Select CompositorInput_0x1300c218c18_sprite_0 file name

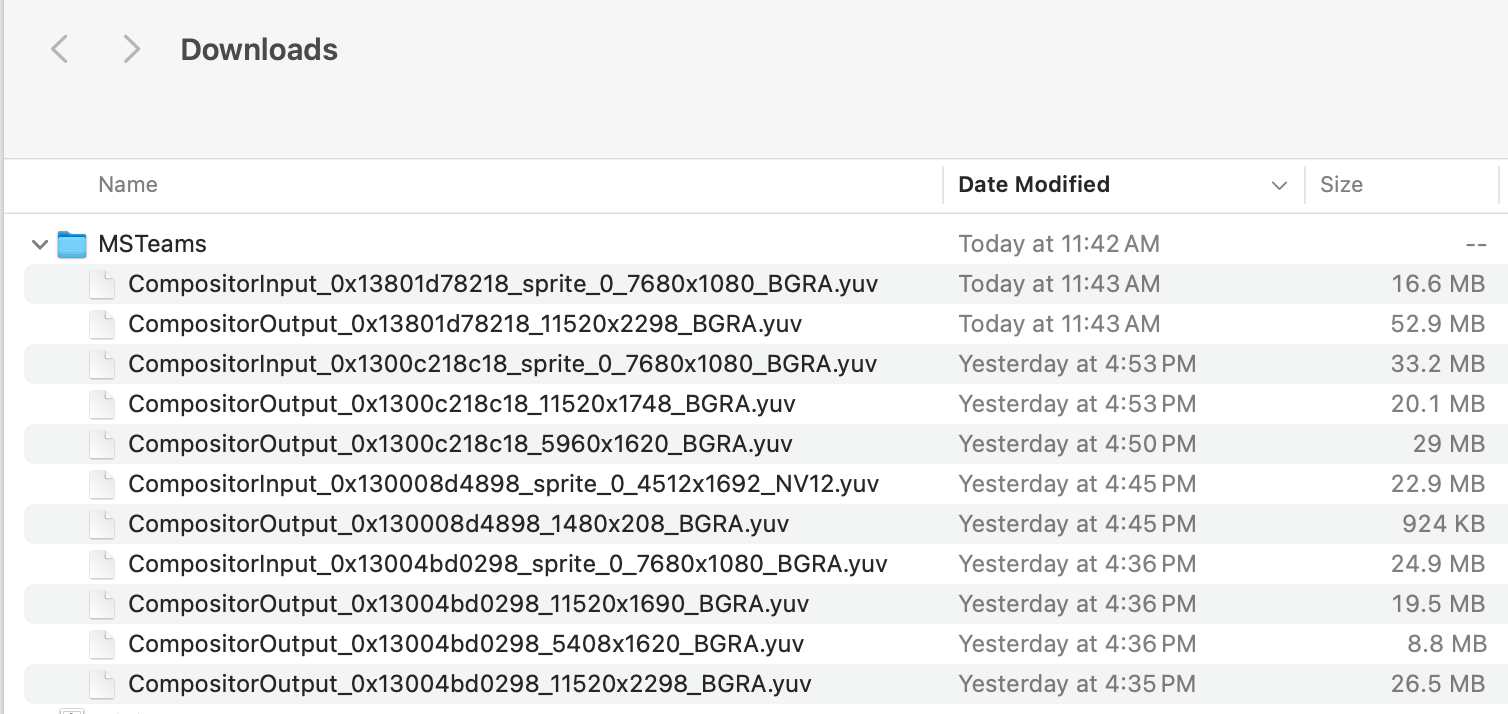[x=502, y=364]
